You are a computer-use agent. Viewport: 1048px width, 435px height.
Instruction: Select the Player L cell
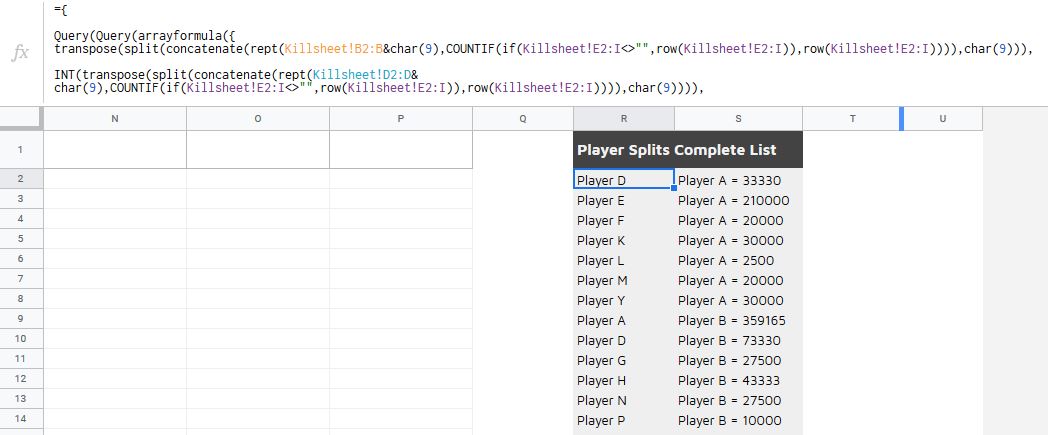[624, 259]
